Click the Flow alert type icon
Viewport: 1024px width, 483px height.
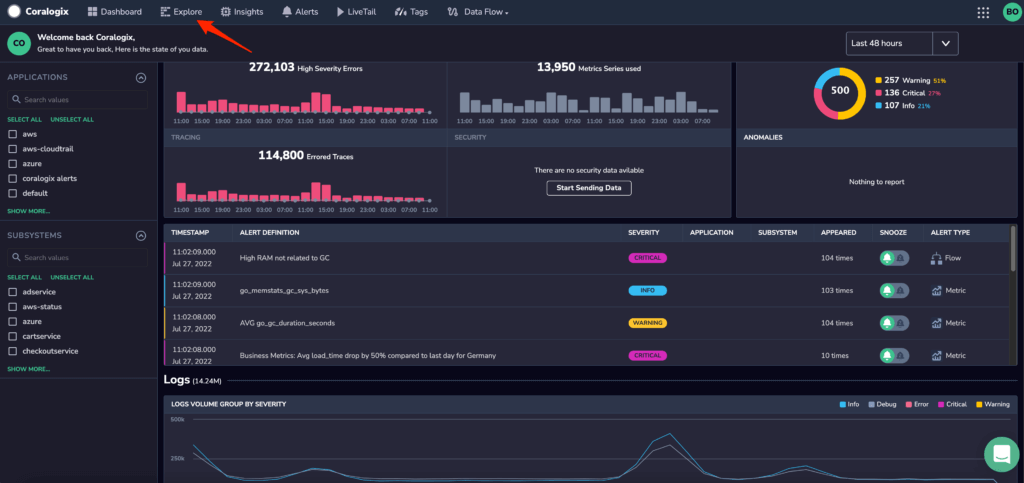coord(936,258)
